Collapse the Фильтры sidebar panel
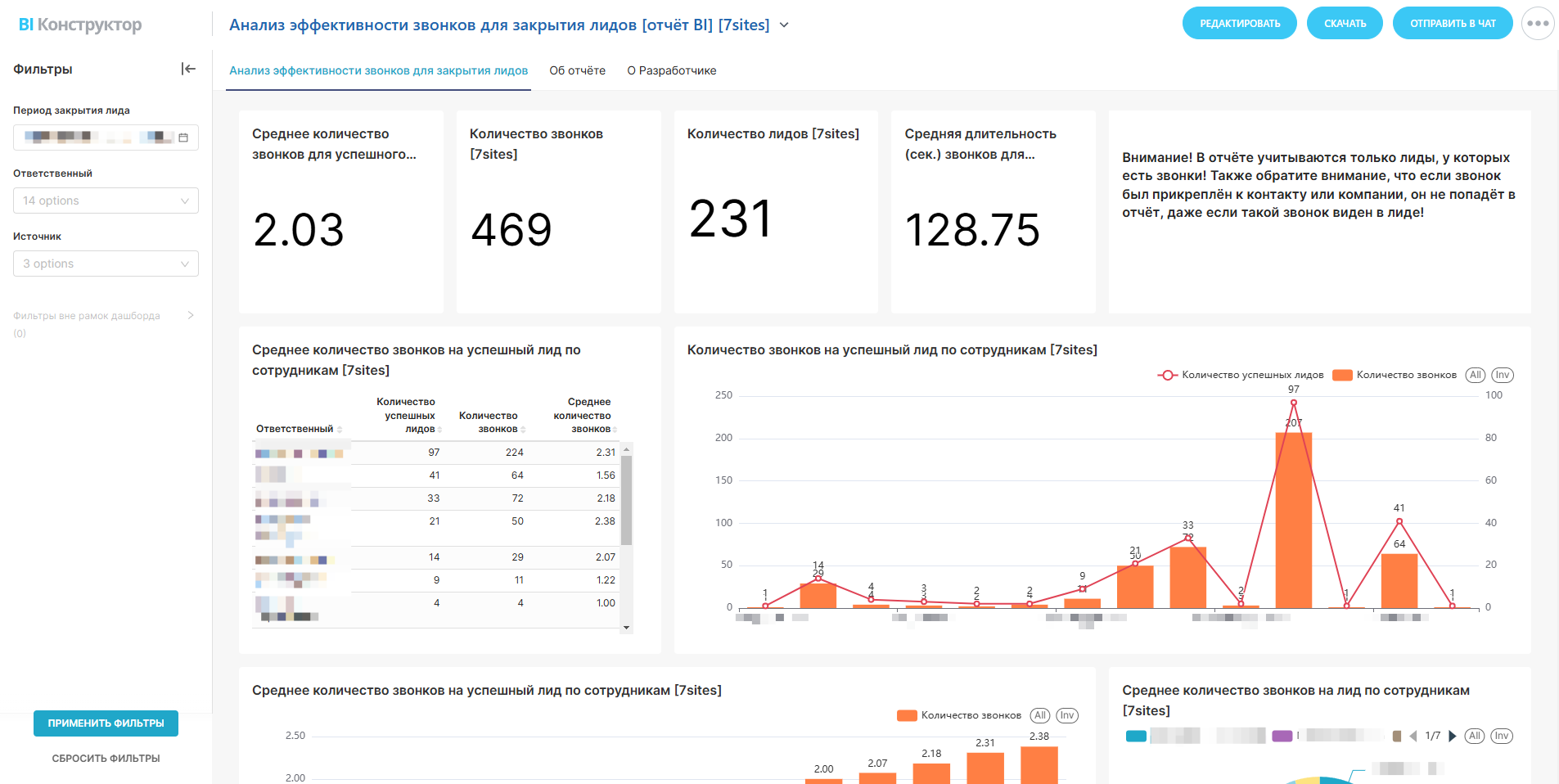The width and height of the screenshot is (1559, 784). click(188, 69)
